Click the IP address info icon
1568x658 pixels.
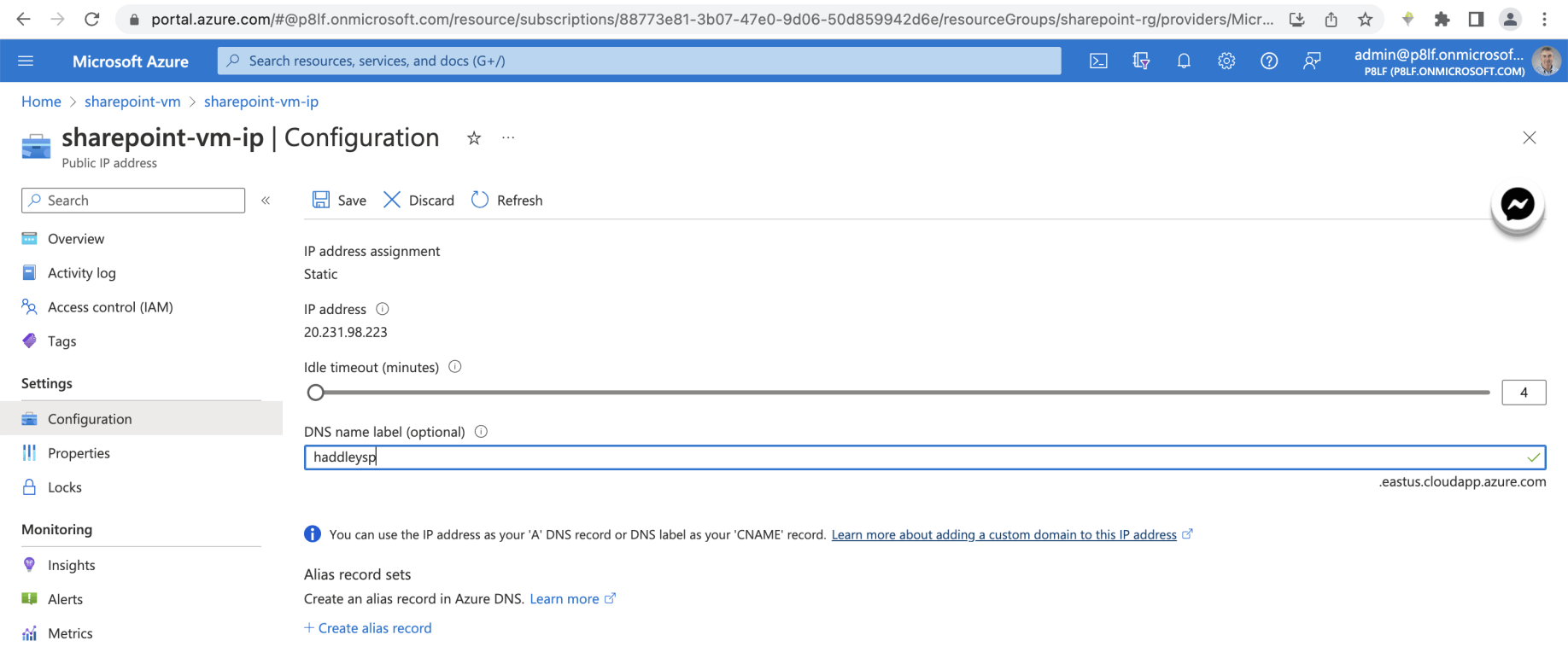click(383, 309)
